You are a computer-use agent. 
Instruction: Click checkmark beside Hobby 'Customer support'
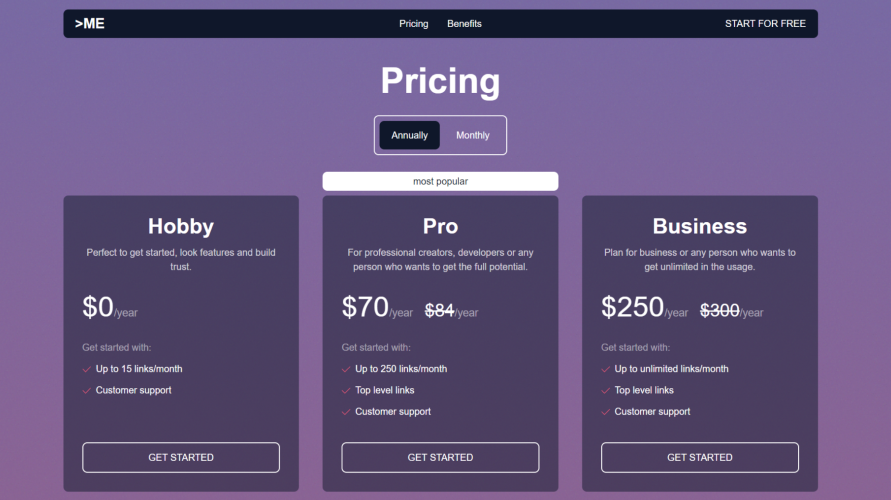click(87, 390)
